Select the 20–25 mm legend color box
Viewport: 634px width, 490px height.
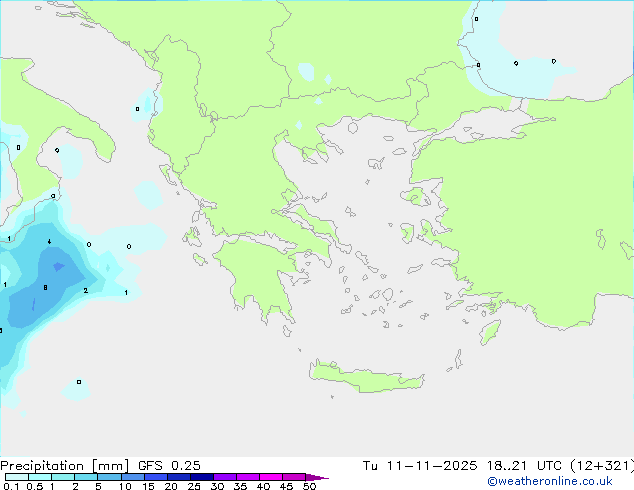(179, 477)
